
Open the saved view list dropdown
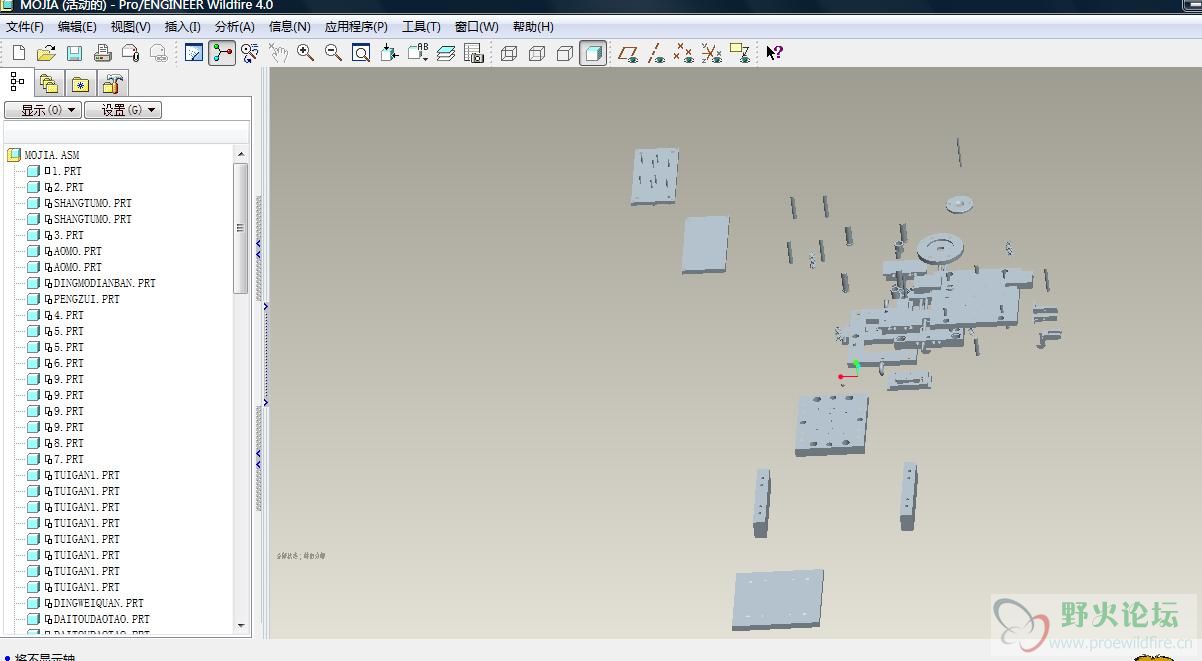(418, 53)
